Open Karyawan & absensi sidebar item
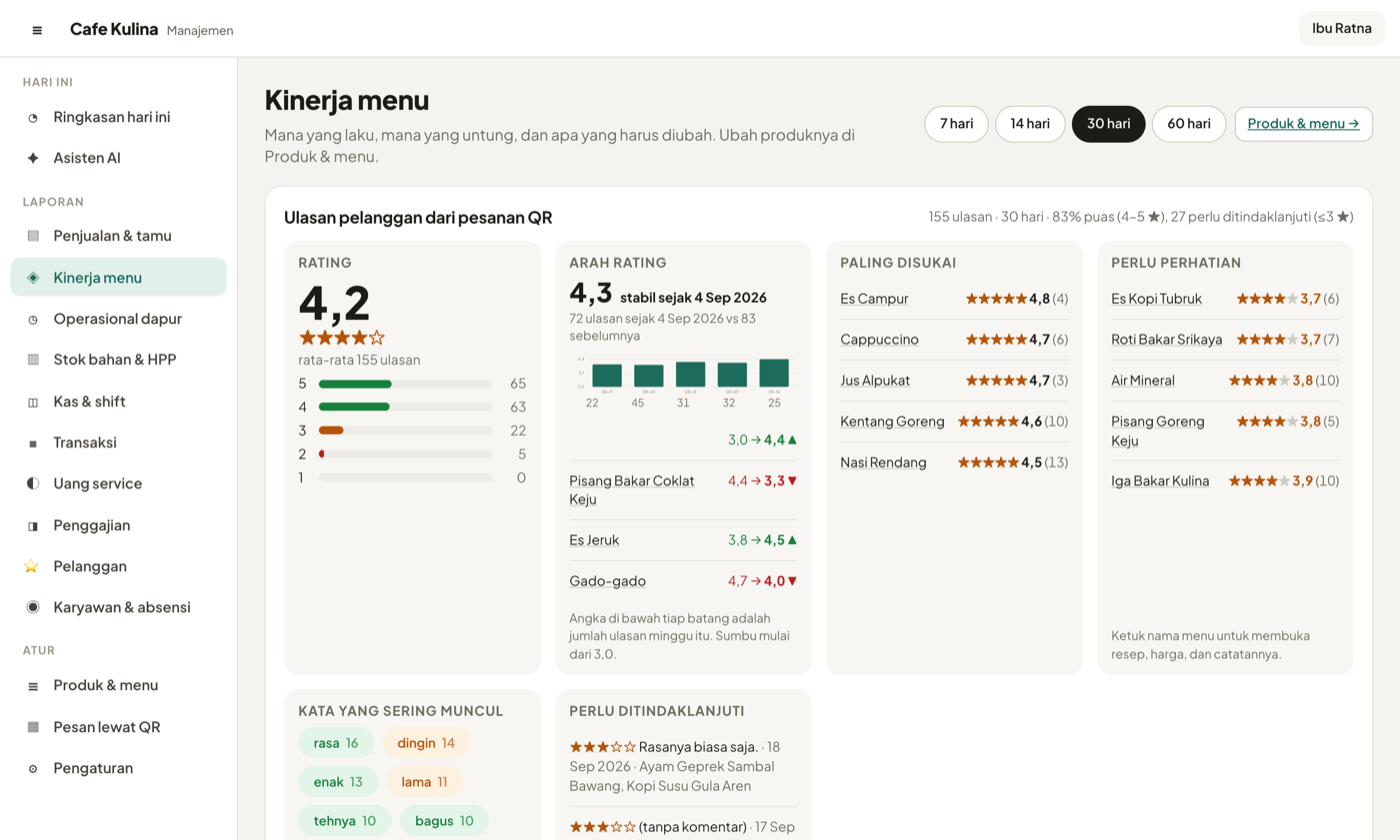 click(119, 608)
